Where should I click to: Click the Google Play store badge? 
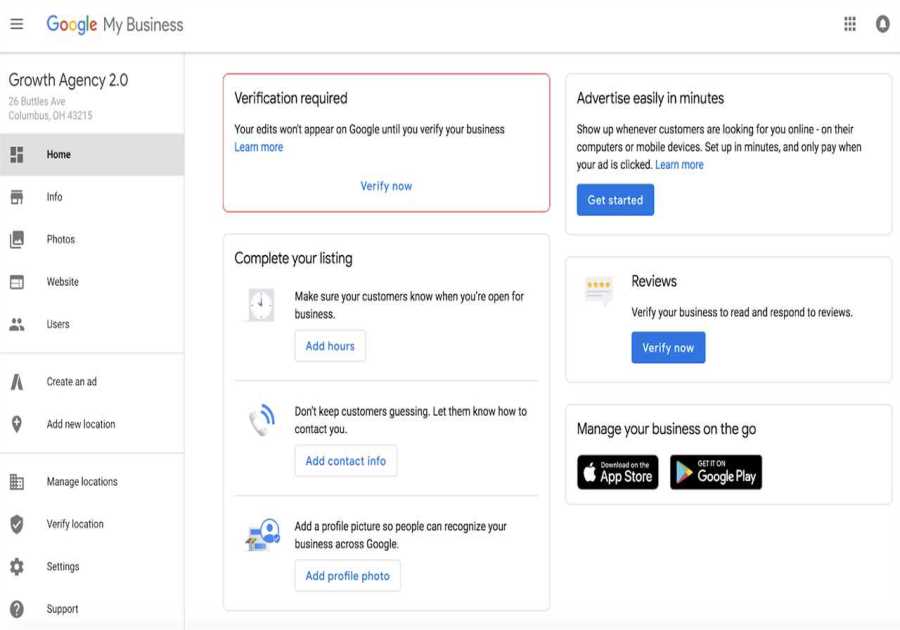[x=716, y=471]
